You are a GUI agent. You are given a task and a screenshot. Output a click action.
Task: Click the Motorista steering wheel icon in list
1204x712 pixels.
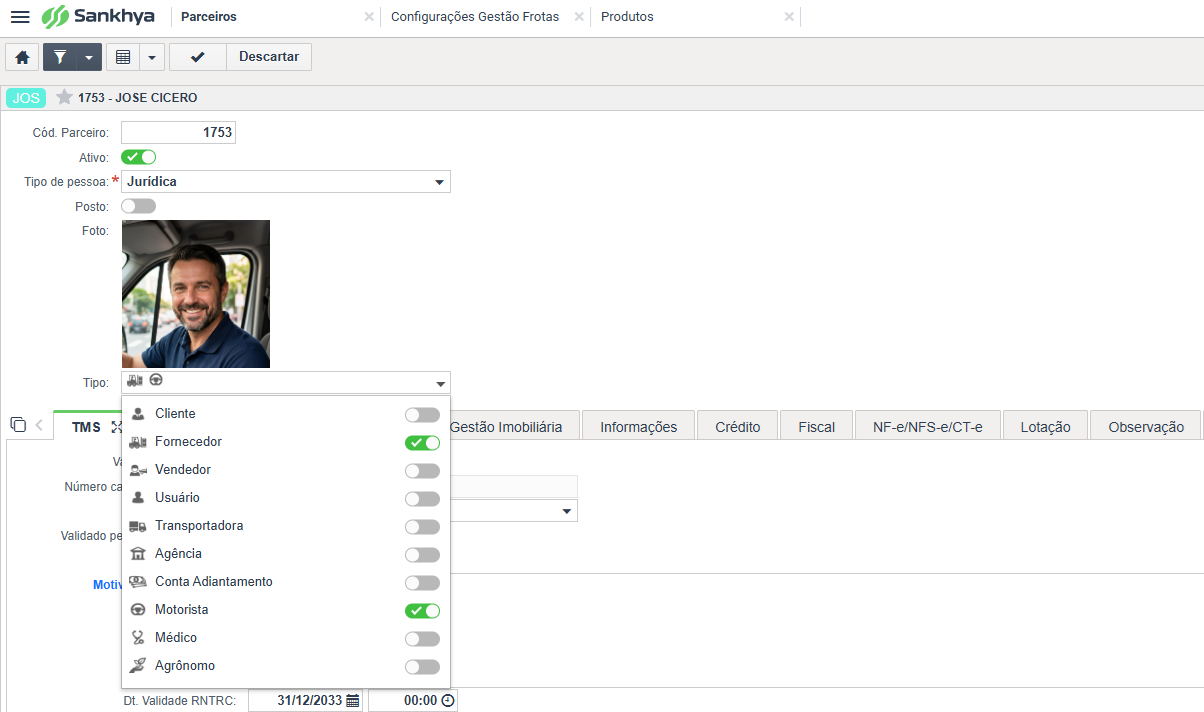(x=138, y=610)
